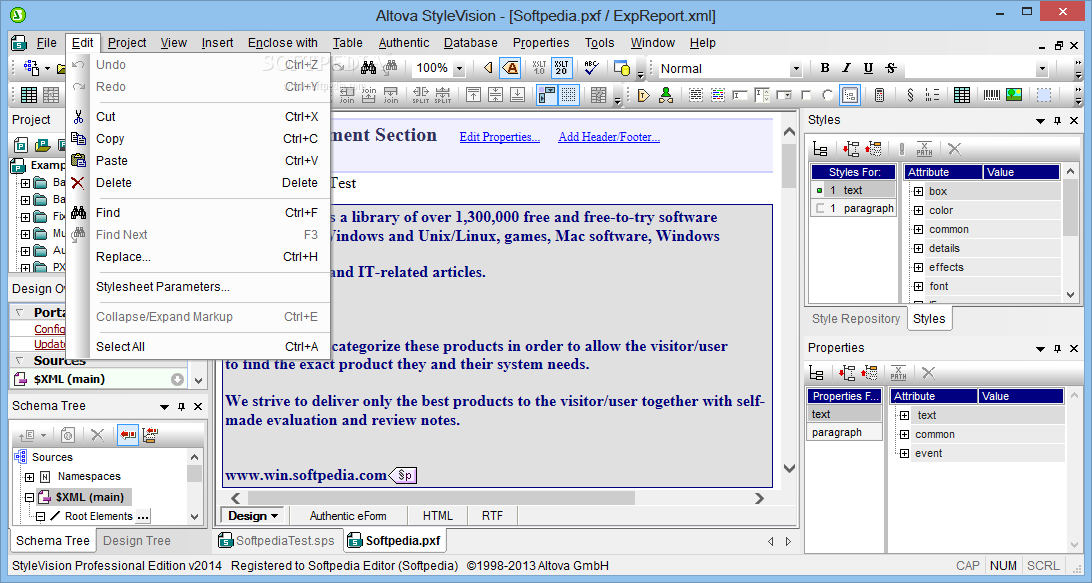
Task: Click the Insert Bullets and Numbering icon
Action: pos(933,95)
